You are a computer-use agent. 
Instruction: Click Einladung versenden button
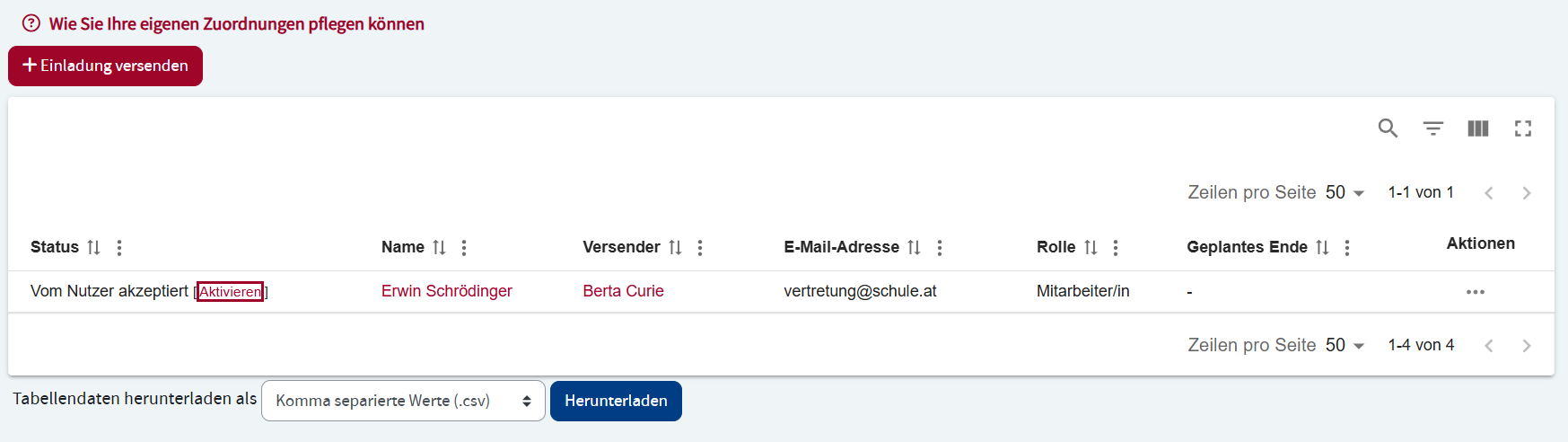coord(105,66)
